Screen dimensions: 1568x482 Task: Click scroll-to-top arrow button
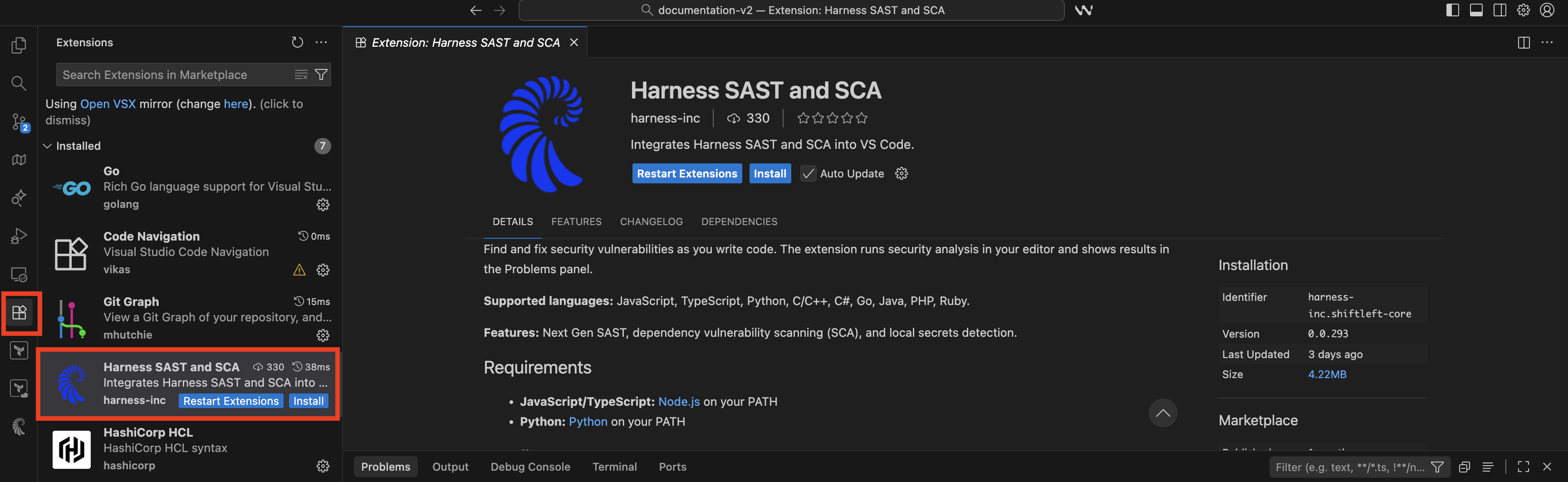coord(1162,413)
